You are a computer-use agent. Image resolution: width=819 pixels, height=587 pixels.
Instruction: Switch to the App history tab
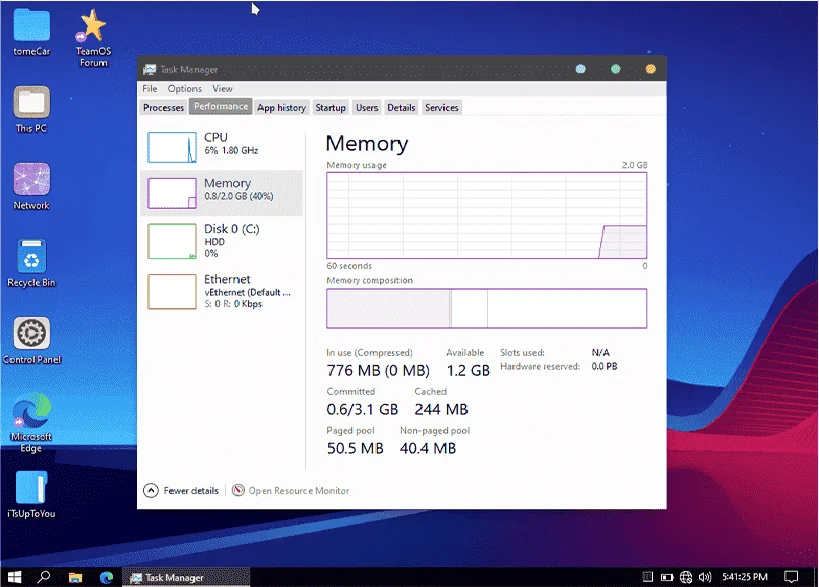(281, 108)
